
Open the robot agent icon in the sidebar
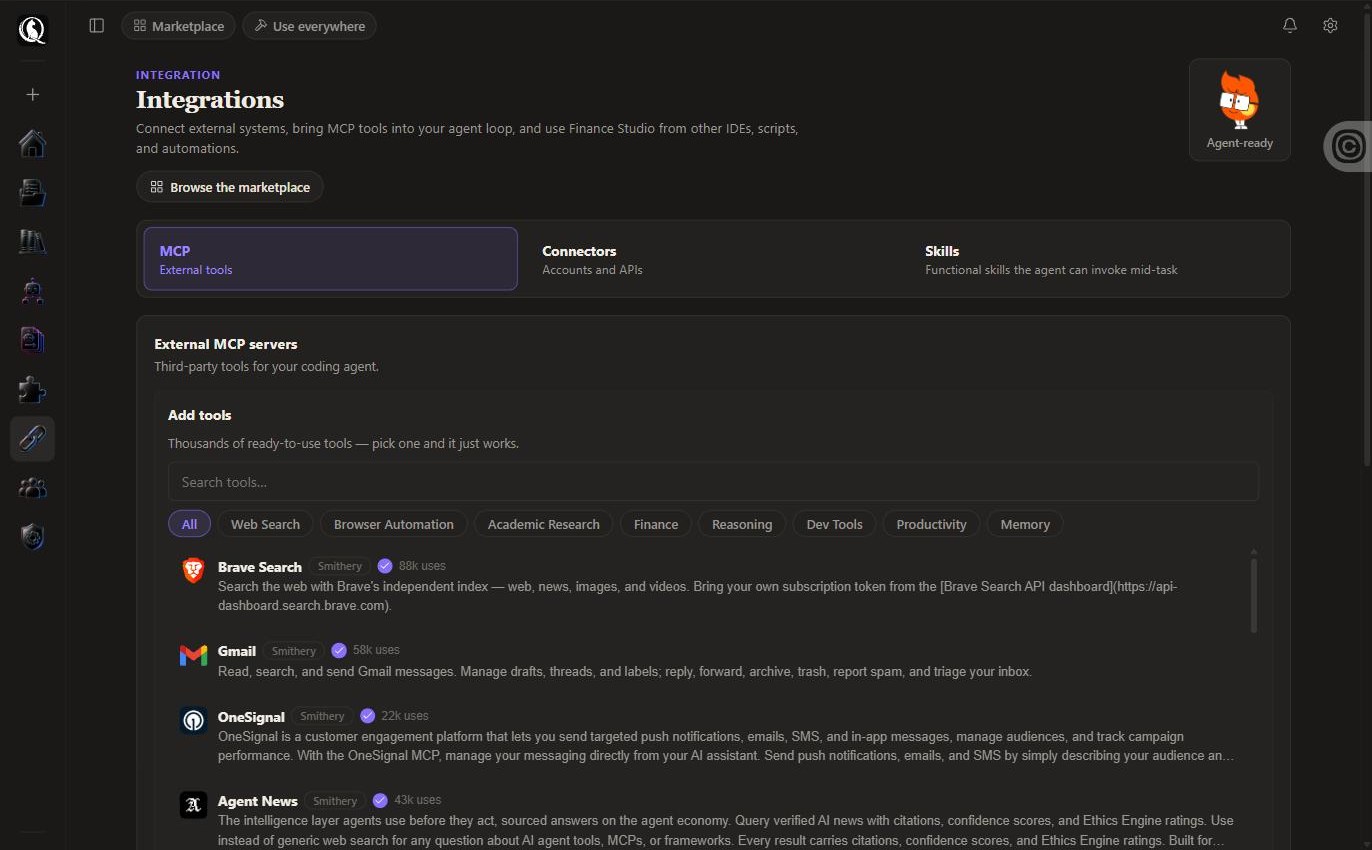[32, 291]
